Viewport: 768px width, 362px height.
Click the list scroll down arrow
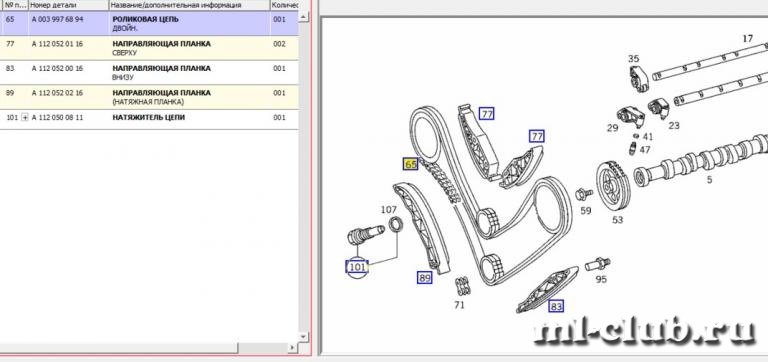(x=304, y=337)
